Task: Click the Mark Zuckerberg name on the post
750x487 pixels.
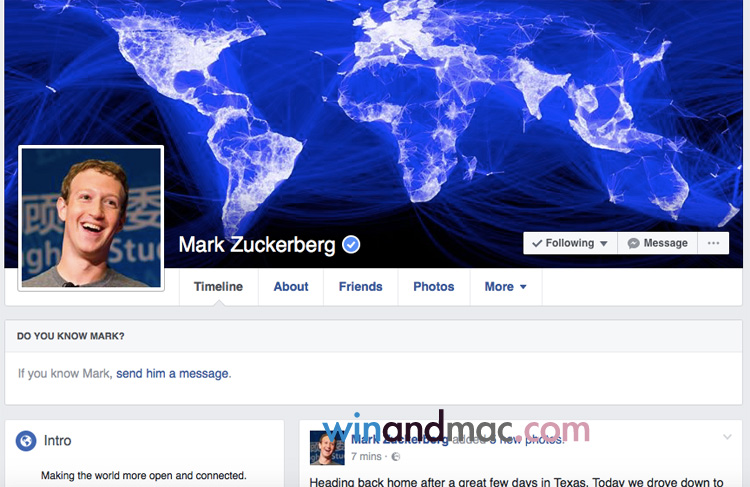Action: [400, 439]
